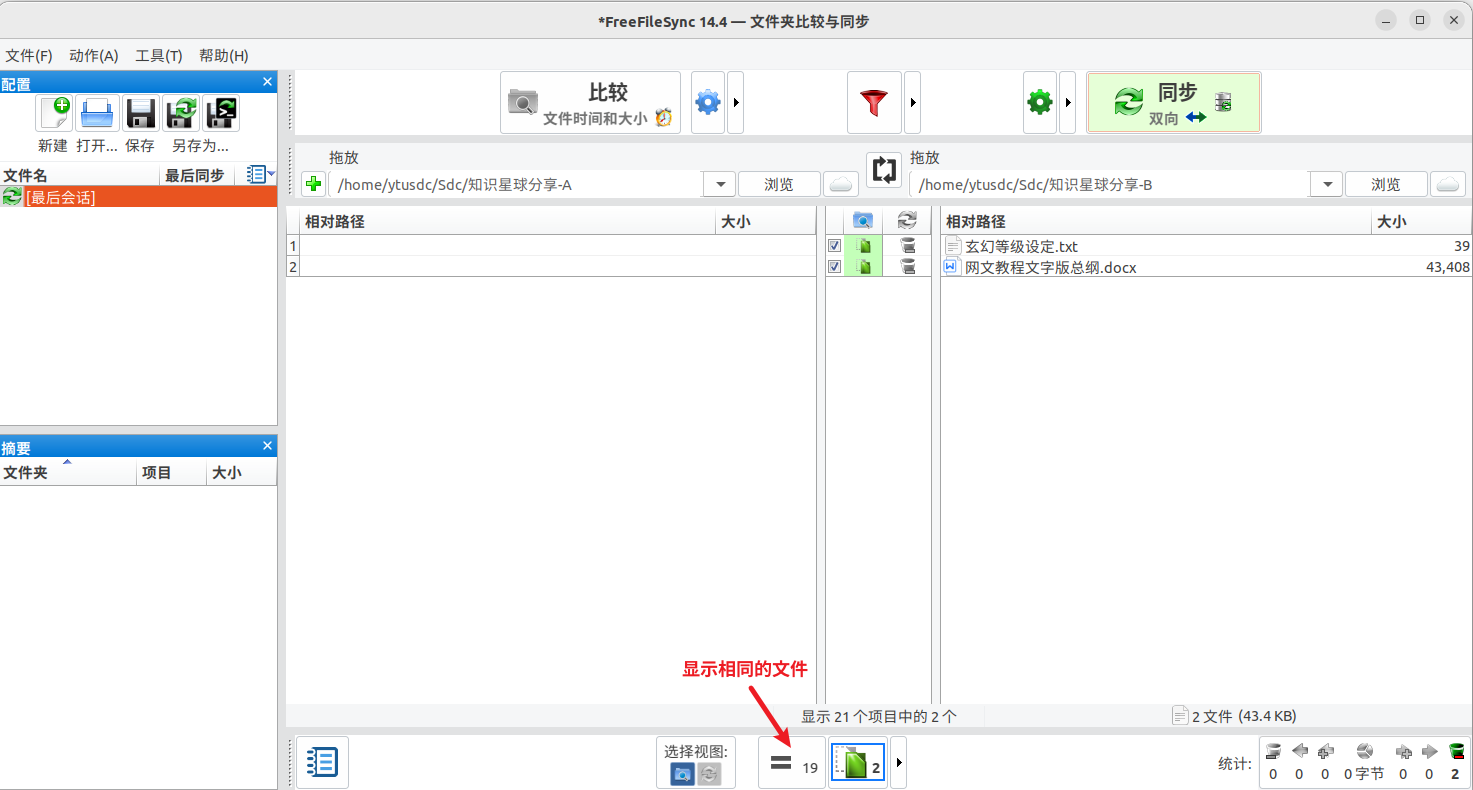Click the green plus to add folder pair
The height and width of the screenshot is (790, 1473).
(313, 183)
